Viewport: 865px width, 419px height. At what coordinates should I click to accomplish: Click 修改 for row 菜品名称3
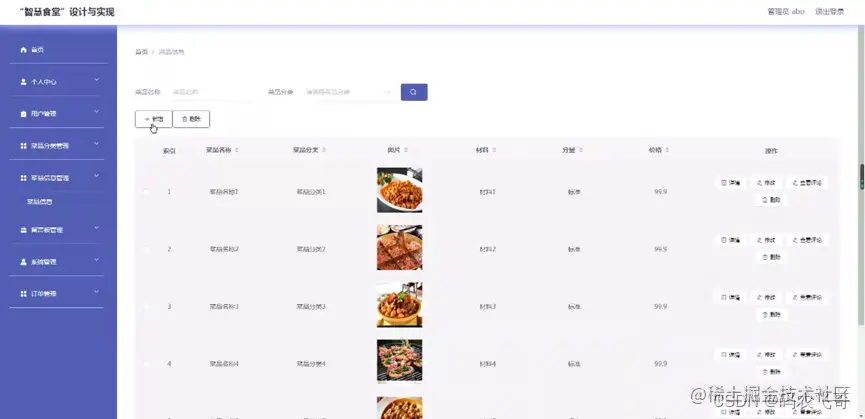[x=766, y=297]
